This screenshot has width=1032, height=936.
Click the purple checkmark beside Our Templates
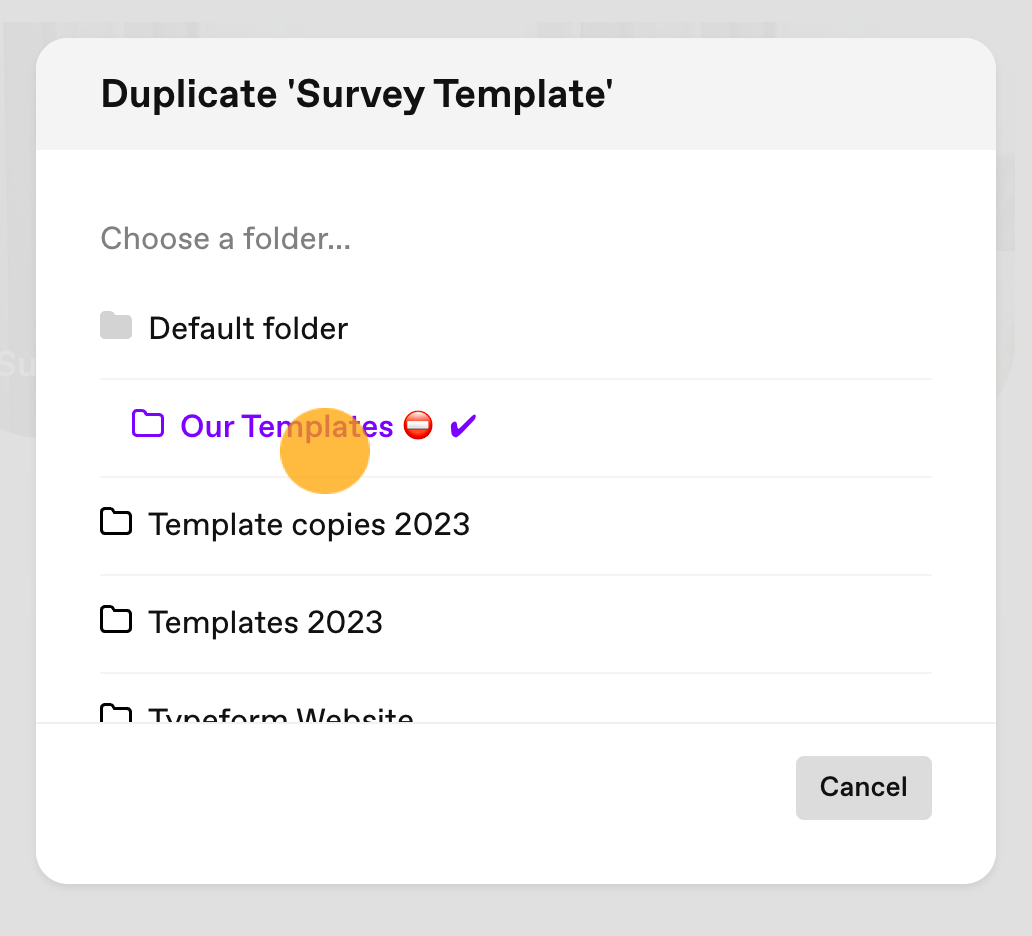[463, 426]
